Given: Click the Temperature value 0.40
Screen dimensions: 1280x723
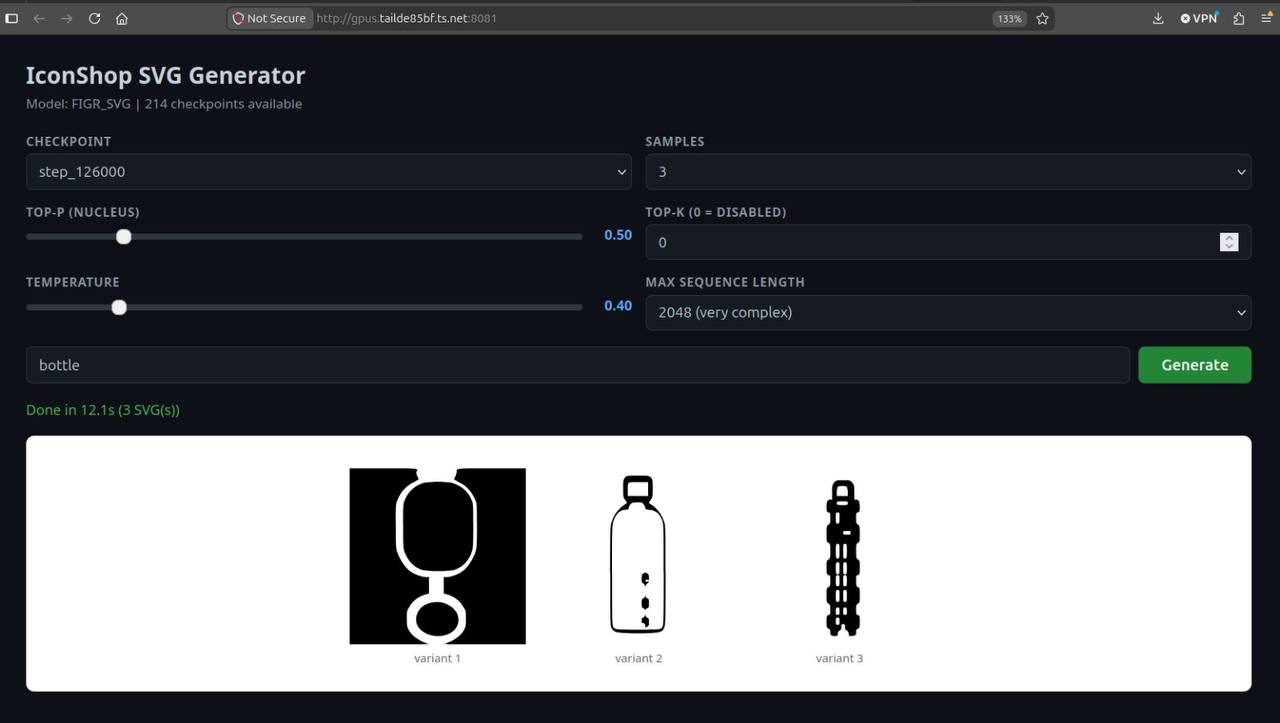Looking at the screenshot, I should 618,305.
